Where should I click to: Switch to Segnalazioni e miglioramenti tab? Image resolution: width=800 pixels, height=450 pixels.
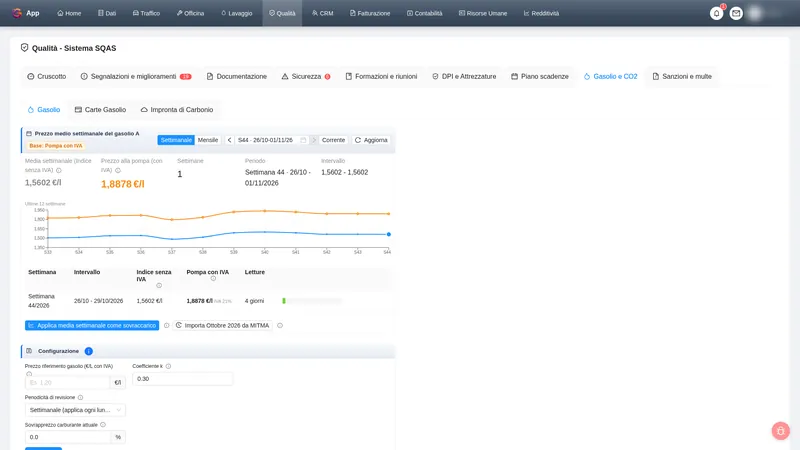tap(136, 77)
